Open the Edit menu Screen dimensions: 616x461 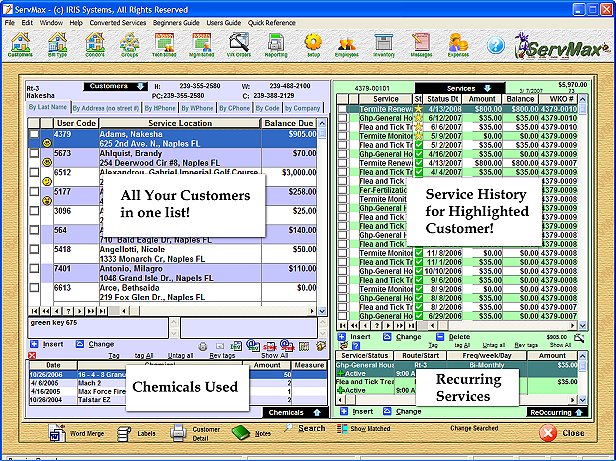[x=27, y=23]
